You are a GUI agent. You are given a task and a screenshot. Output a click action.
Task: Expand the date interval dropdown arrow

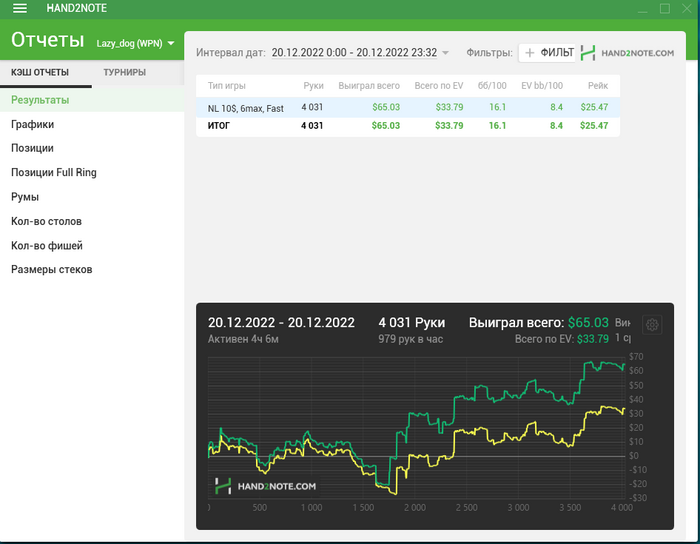[x=445, y=53]
